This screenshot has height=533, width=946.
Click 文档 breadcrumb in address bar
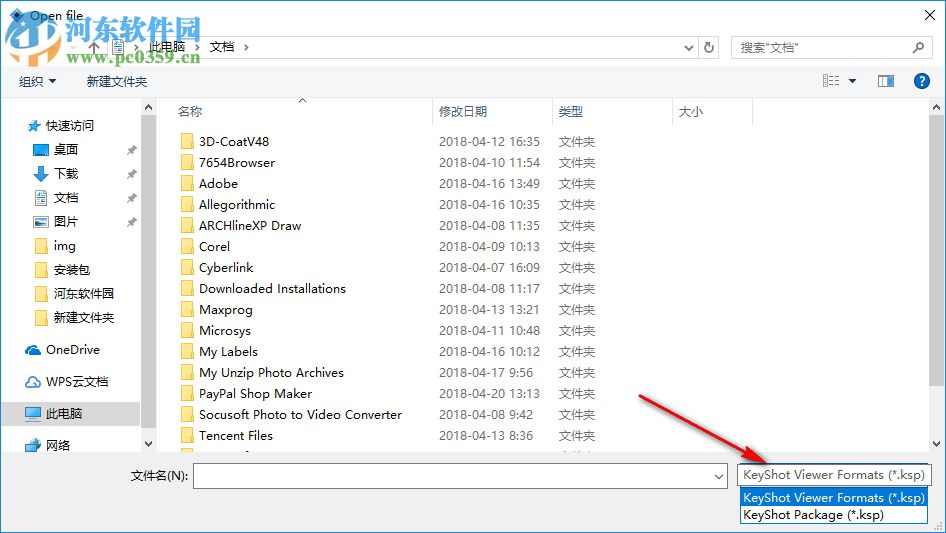coord(222,47)
